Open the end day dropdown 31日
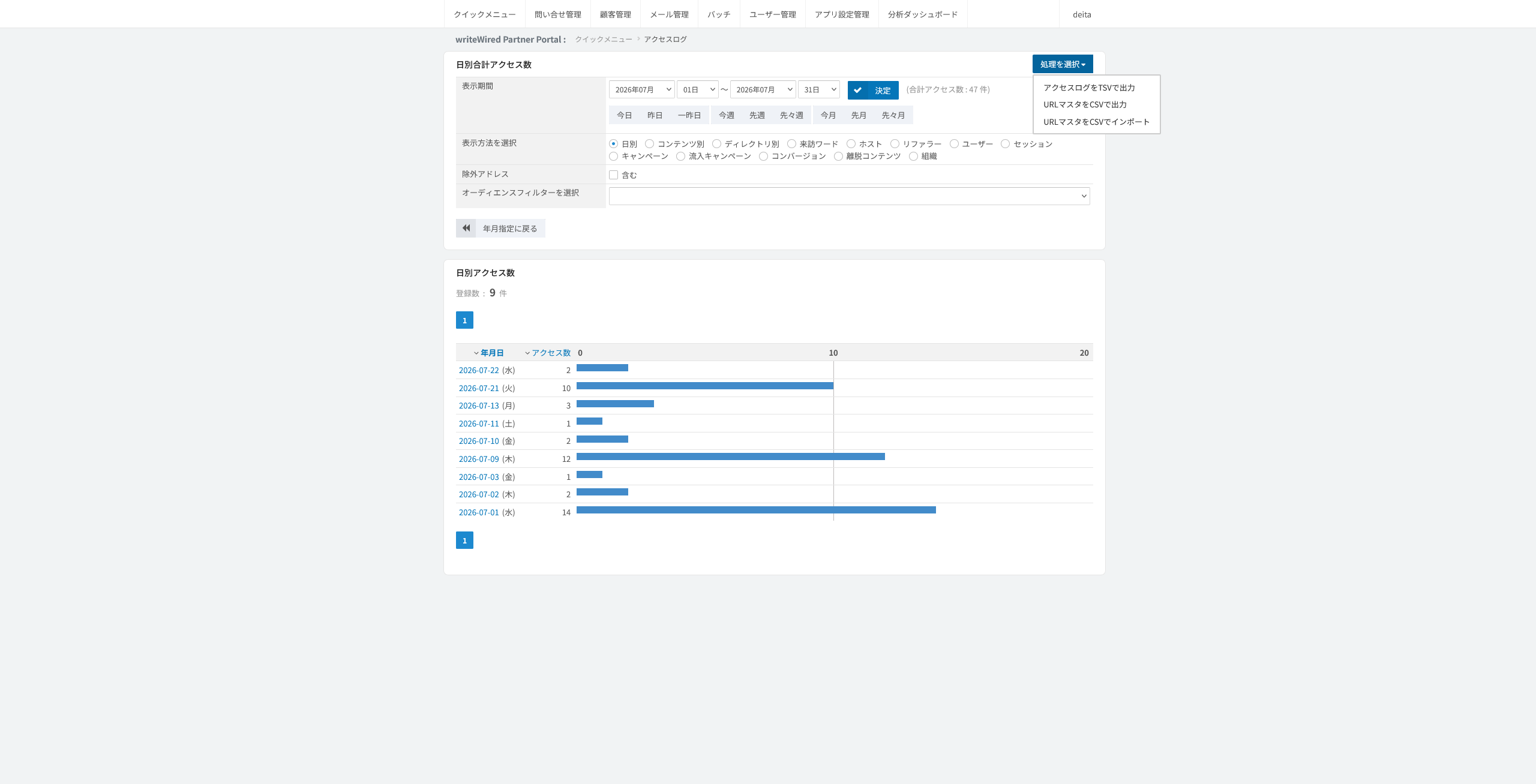The image size is (1536, 784). click(819, 90)
